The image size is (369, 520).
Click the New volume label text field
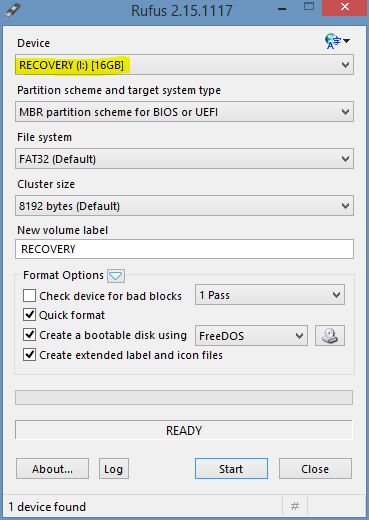pos(184,249)
